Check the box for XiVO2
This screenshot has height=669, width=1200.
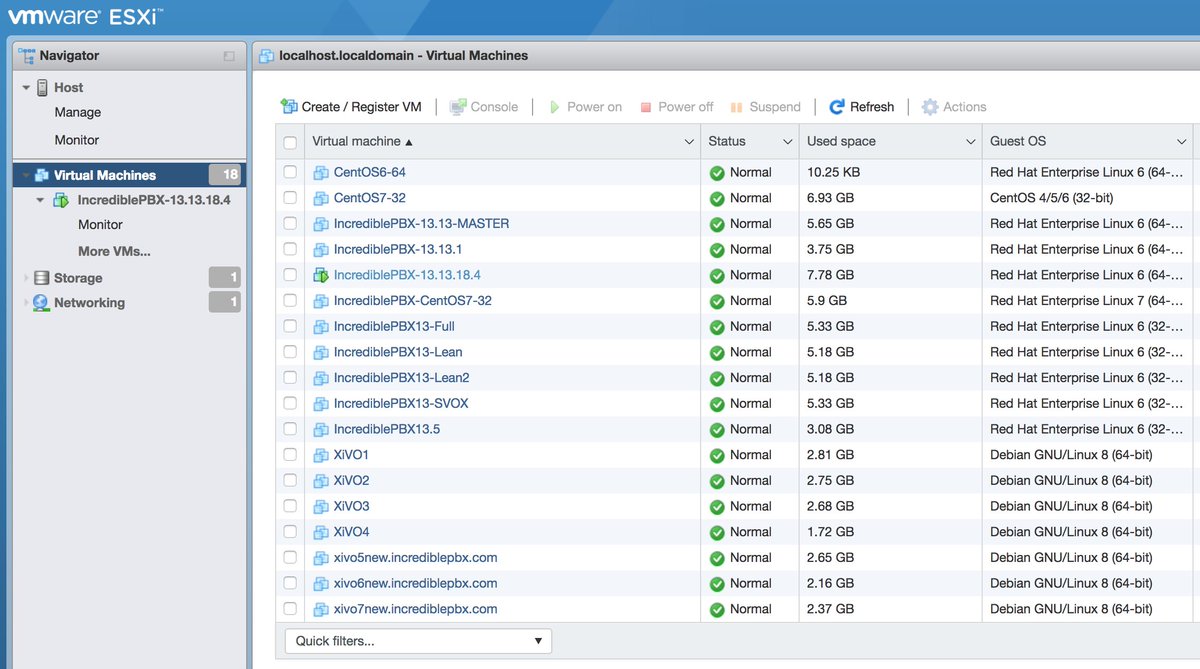click(290, 480)
